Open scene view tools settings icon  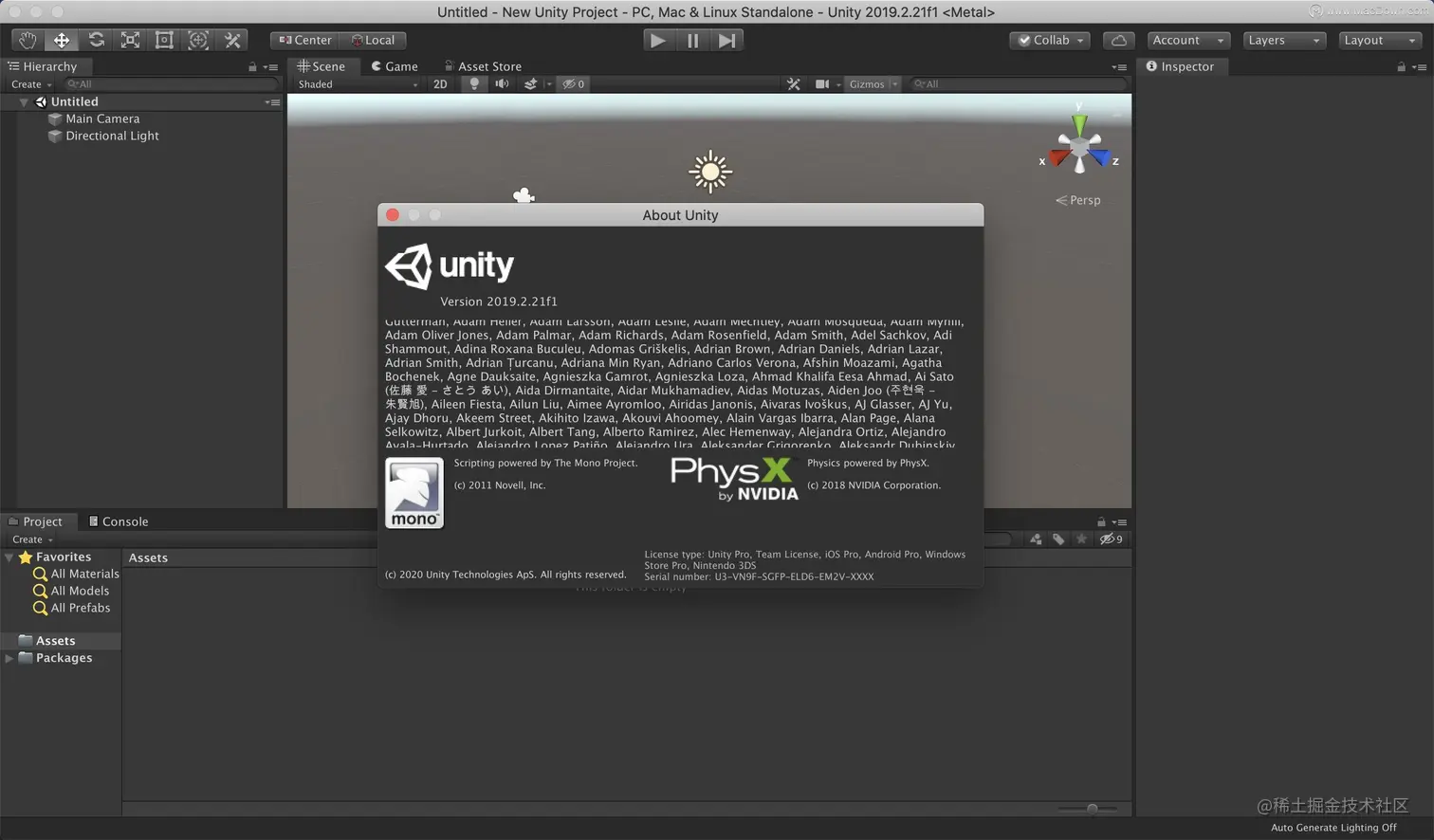pos(794,84)
